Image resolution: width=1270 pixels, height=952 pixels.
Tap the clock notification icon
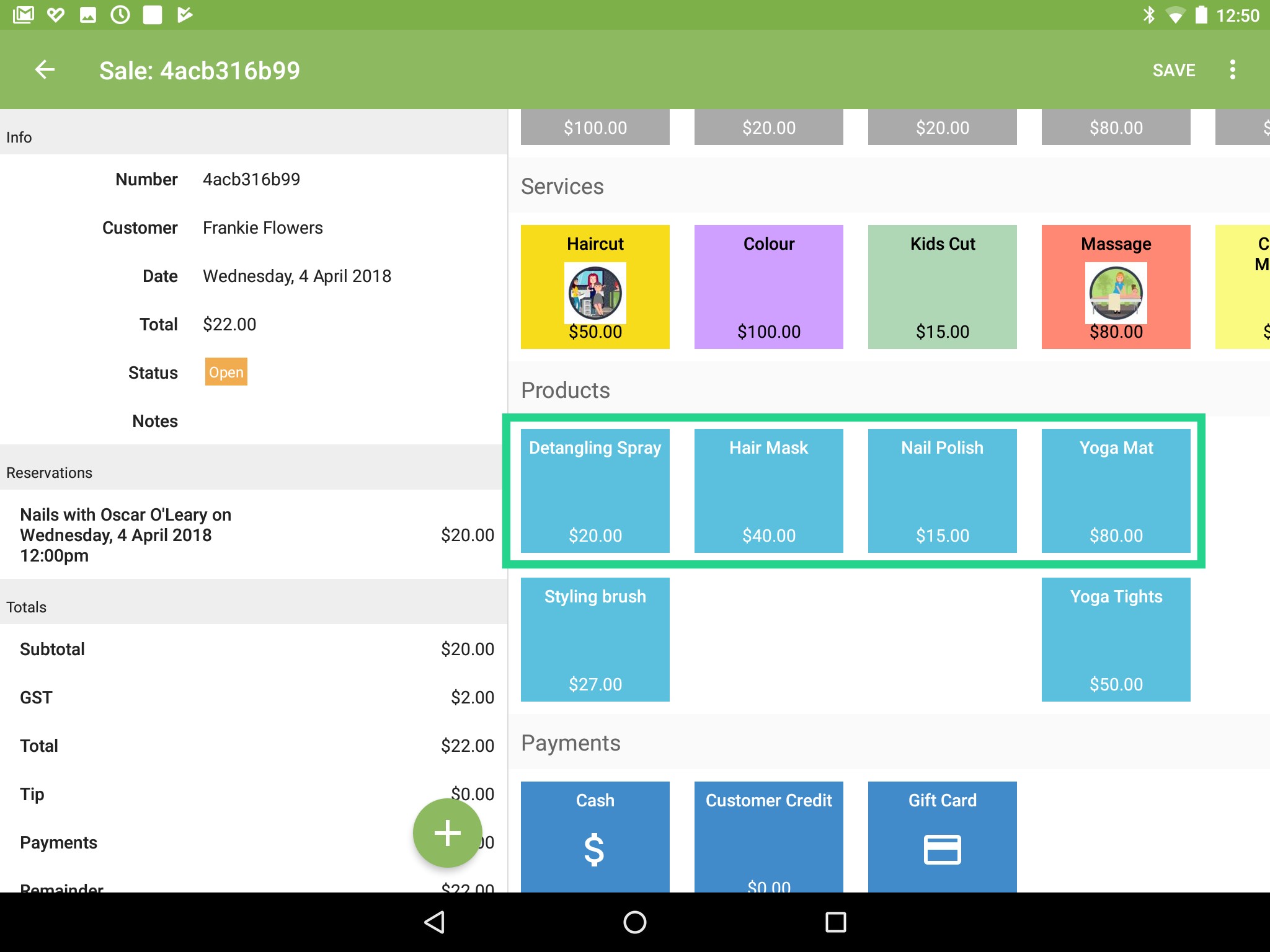point(120,14)
